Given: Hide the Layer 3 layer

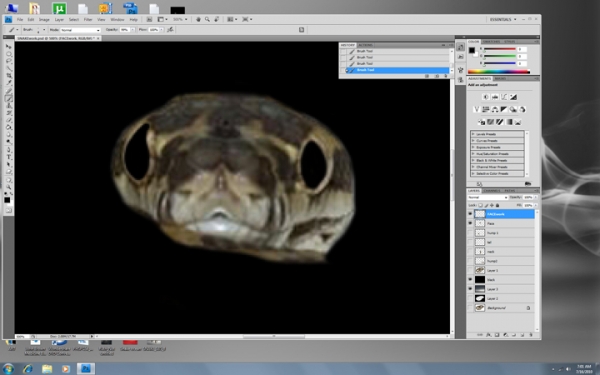Looking at the screenshot, I should pyautogui.click(x=470, y=289).
